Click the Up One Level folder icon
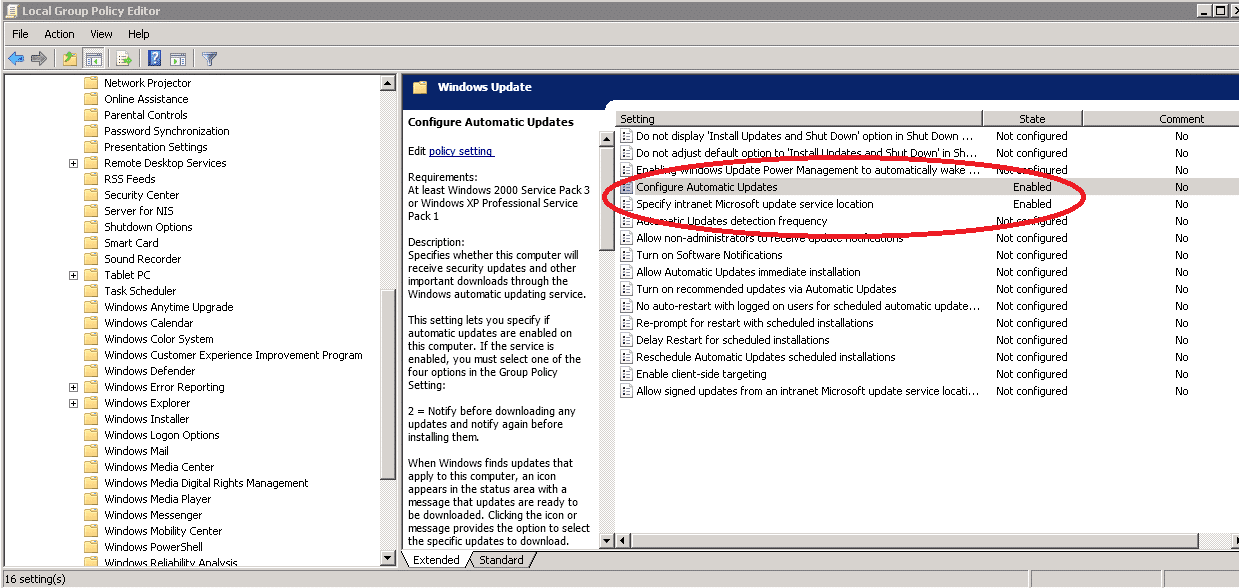Screen dimensions: 1239x588 (69, 59)
